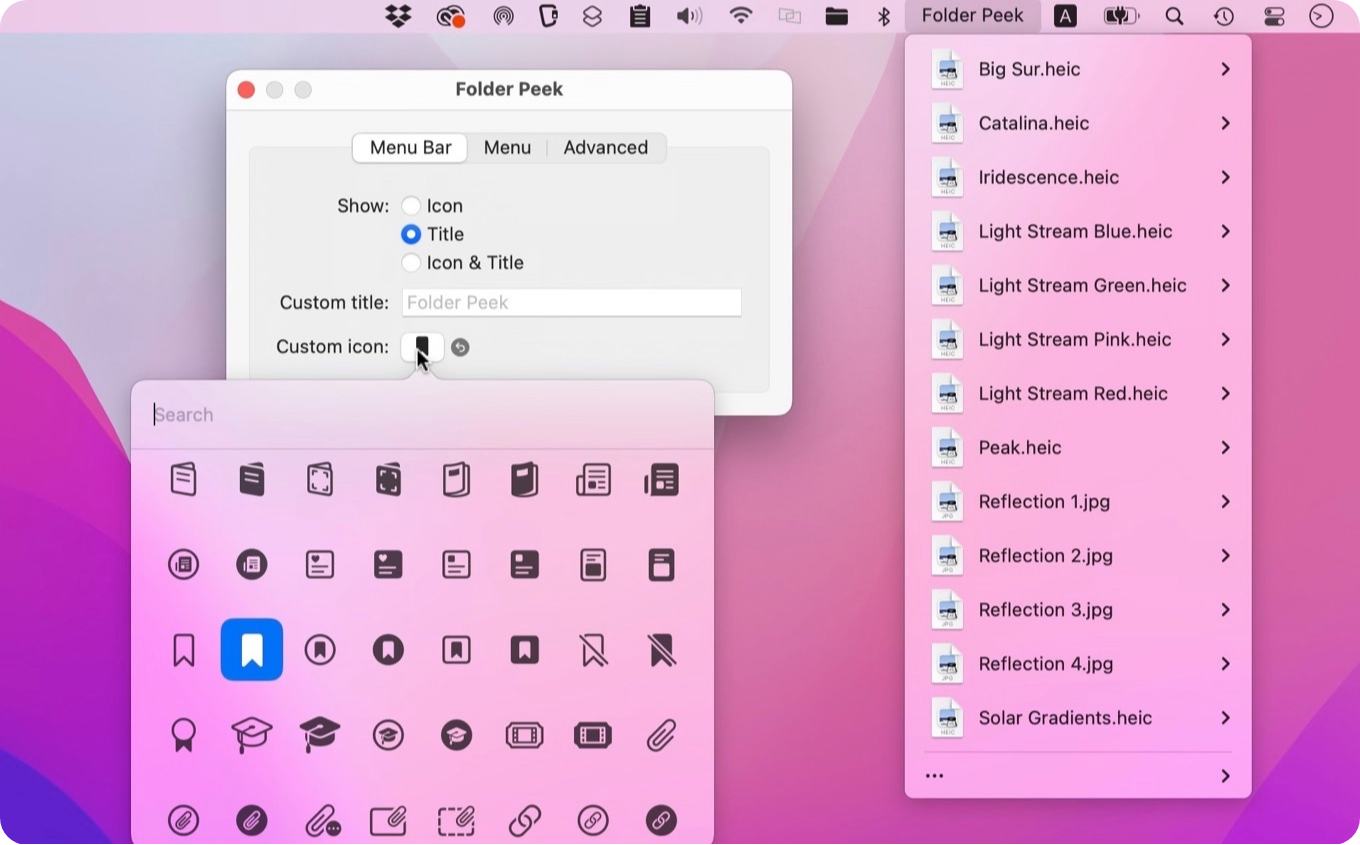This screenshot has width=1360, height=845.
Task: Open the Wi-Fi menu bar icon
Action: 740,16
